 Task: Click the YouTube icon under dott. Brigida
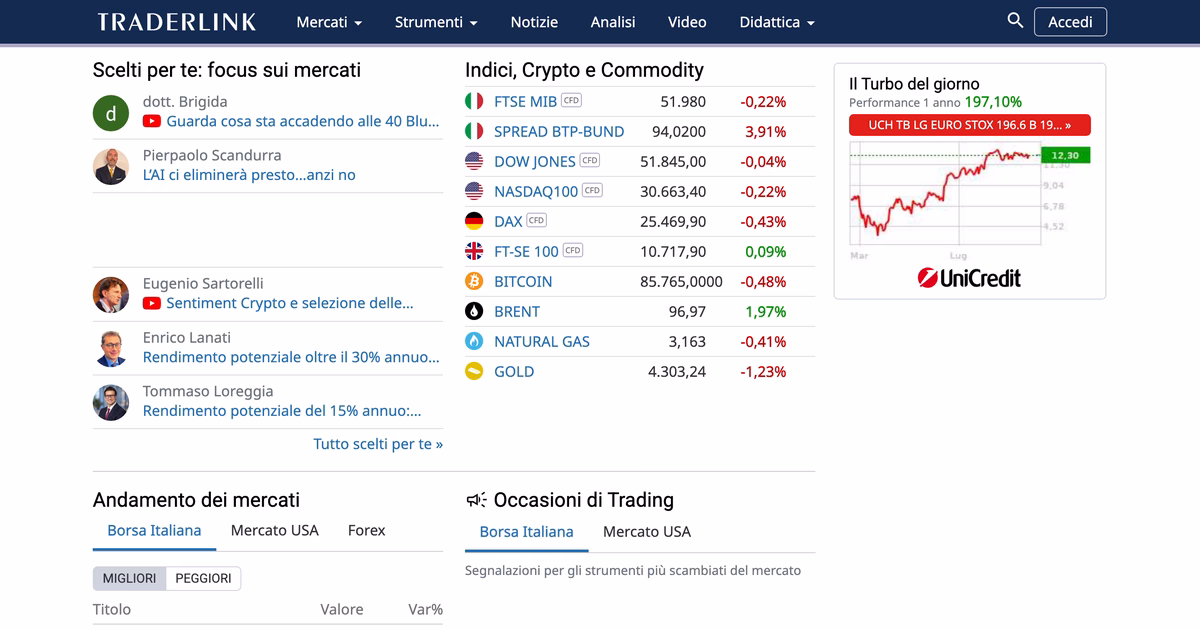click(x=152, y=121)
